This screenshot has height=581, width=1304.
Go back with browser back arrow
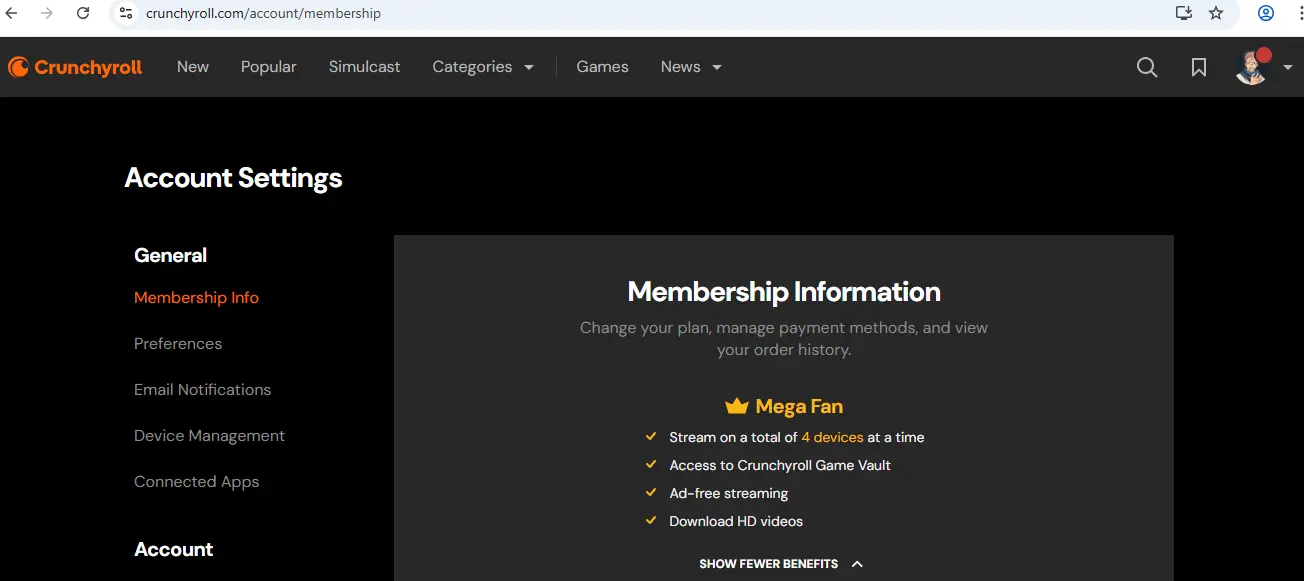[13, 13]
